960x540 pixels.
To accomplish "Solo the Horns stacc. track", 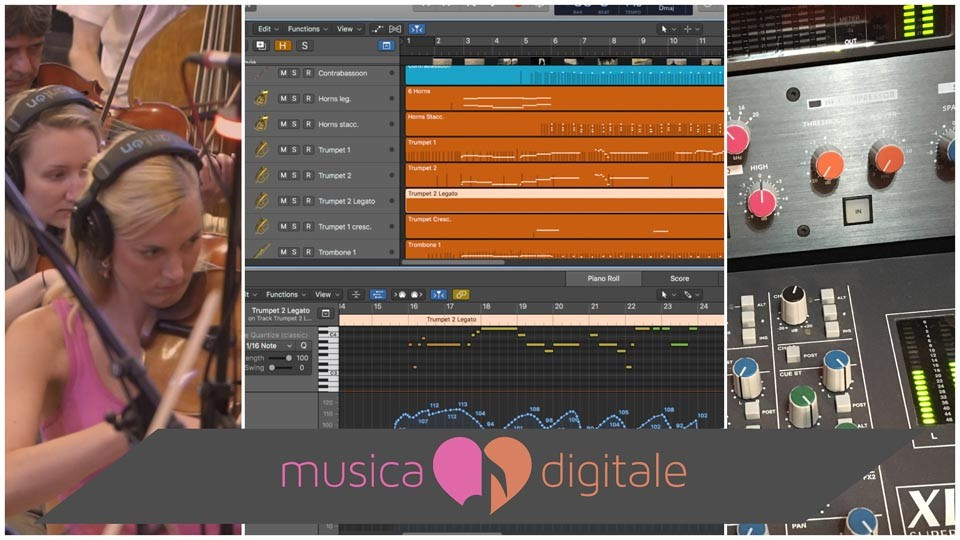I will [295, 124].
